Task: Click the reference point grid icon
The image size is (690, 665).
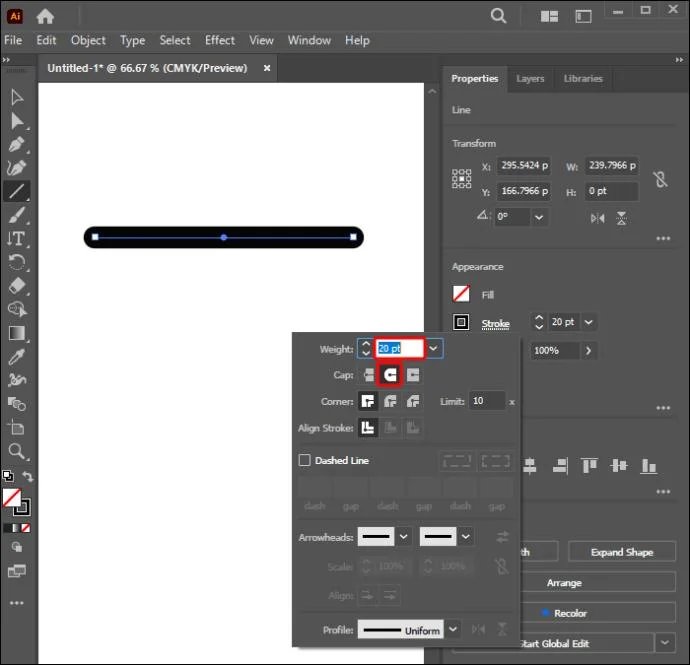Action: pyautogui.click(x=461, y=179)
